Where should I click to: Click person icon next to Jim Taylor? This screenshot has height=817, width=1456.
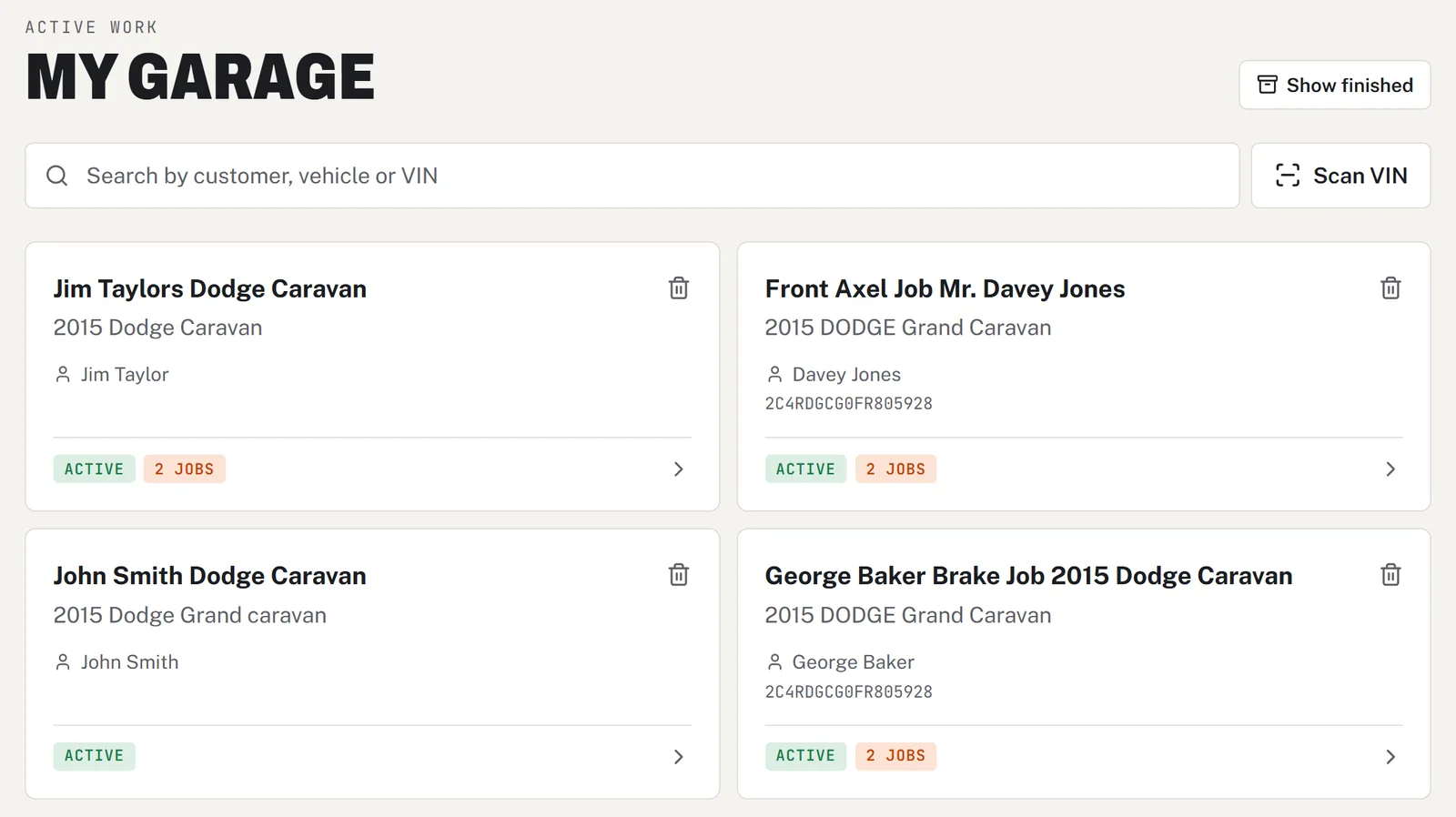coord(63,375)
